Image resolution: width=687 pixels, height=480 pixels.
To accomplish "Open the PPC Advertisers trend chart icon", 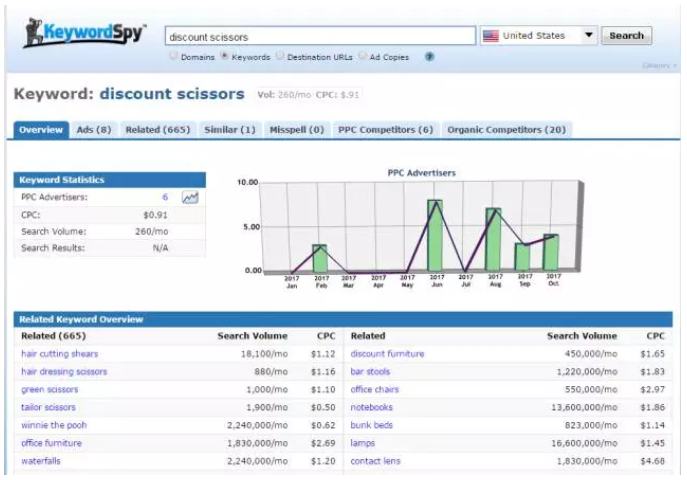I will coord(190,198).
